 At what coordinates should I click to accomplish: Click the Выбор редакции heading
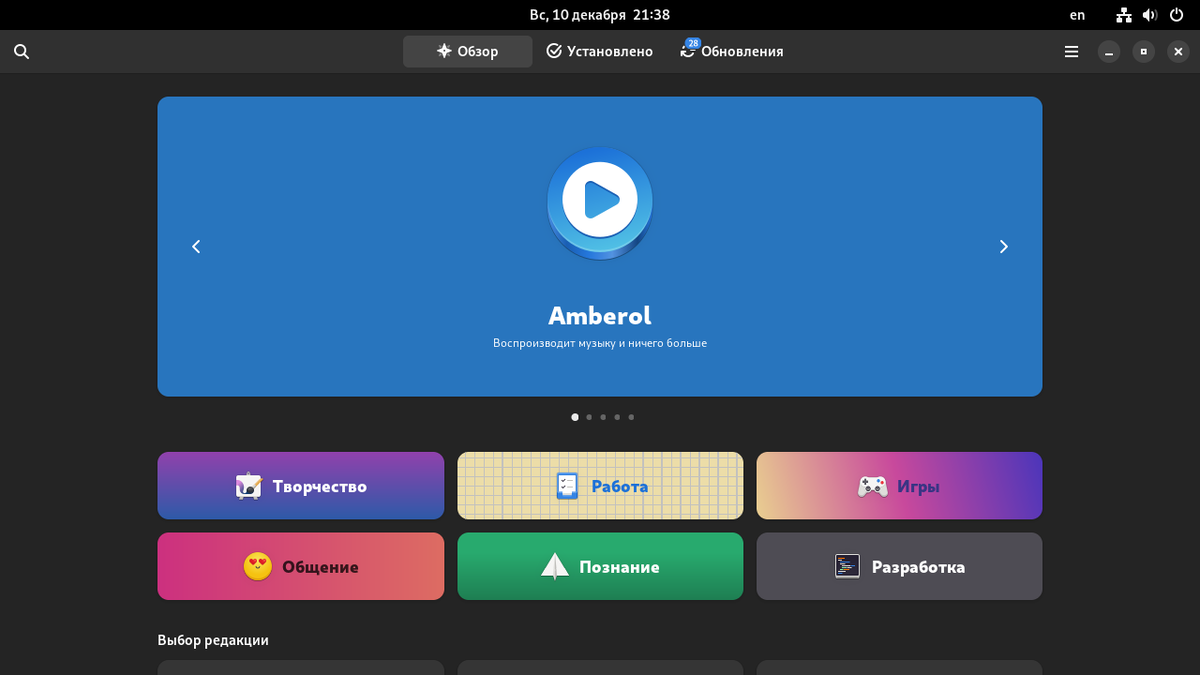tap(213, 640)
